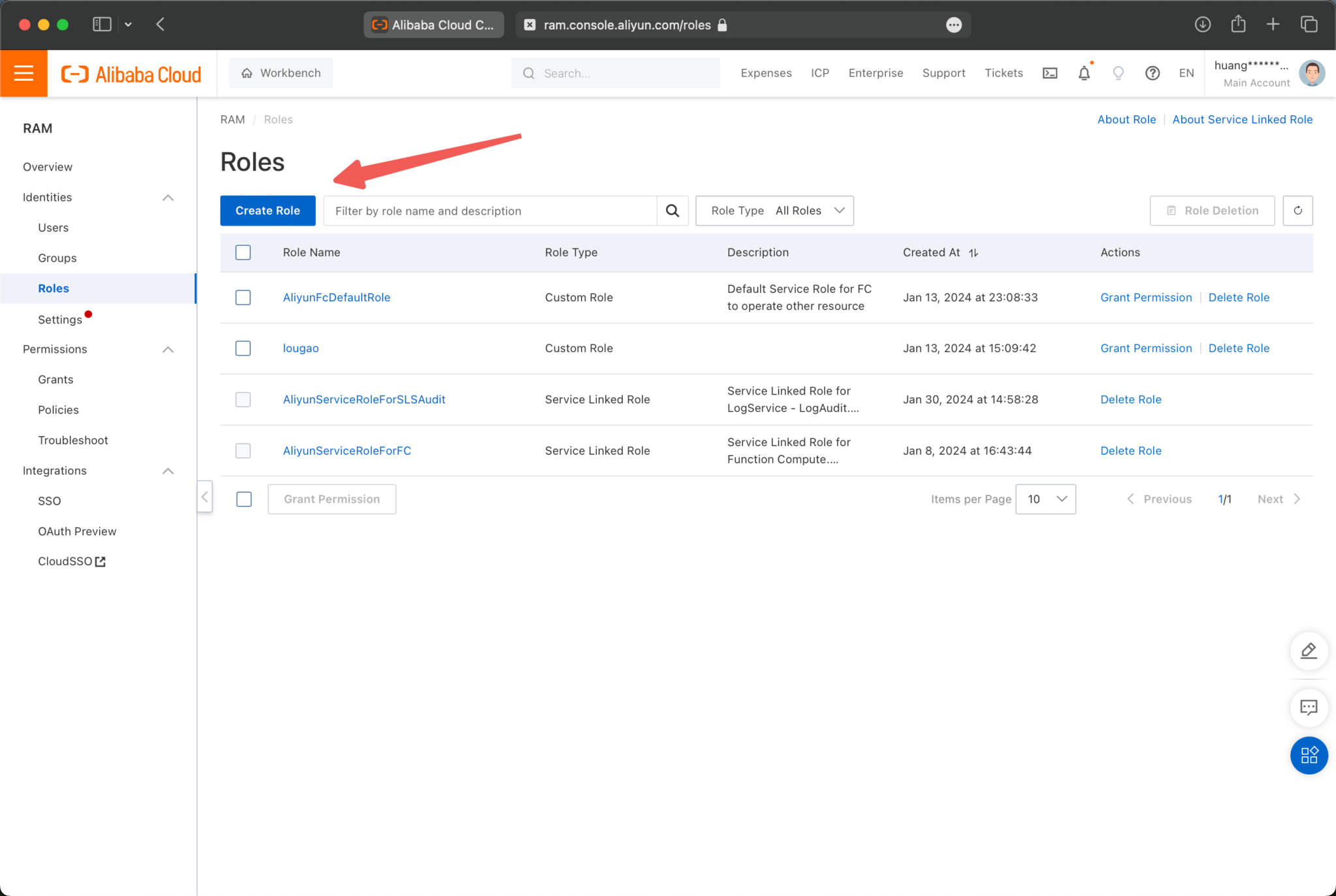Open About Service Linked Role link
Viewport: 1336px width, 896px height.
pyautogui.click(x=1242, y=119)
